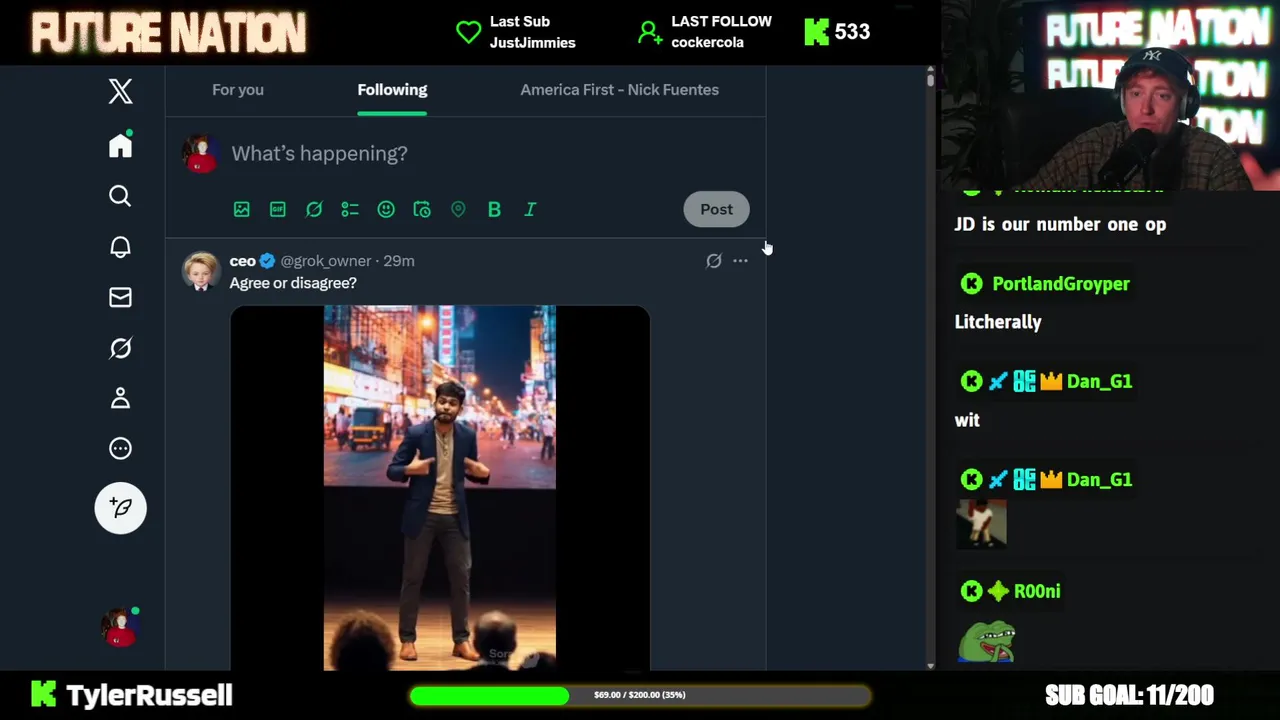
Task: Click the Post button
Action: 716,209
